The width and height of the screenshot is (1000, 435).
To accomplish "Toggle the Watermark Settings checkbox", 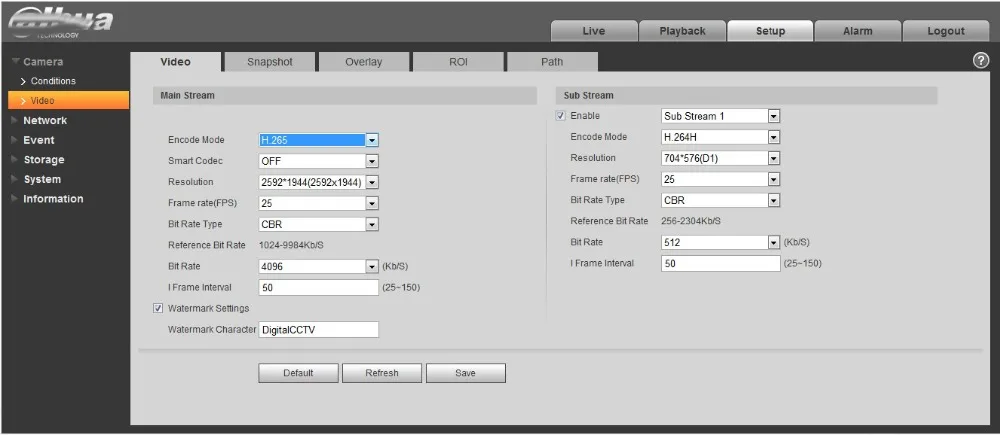I will coord(158,308).
